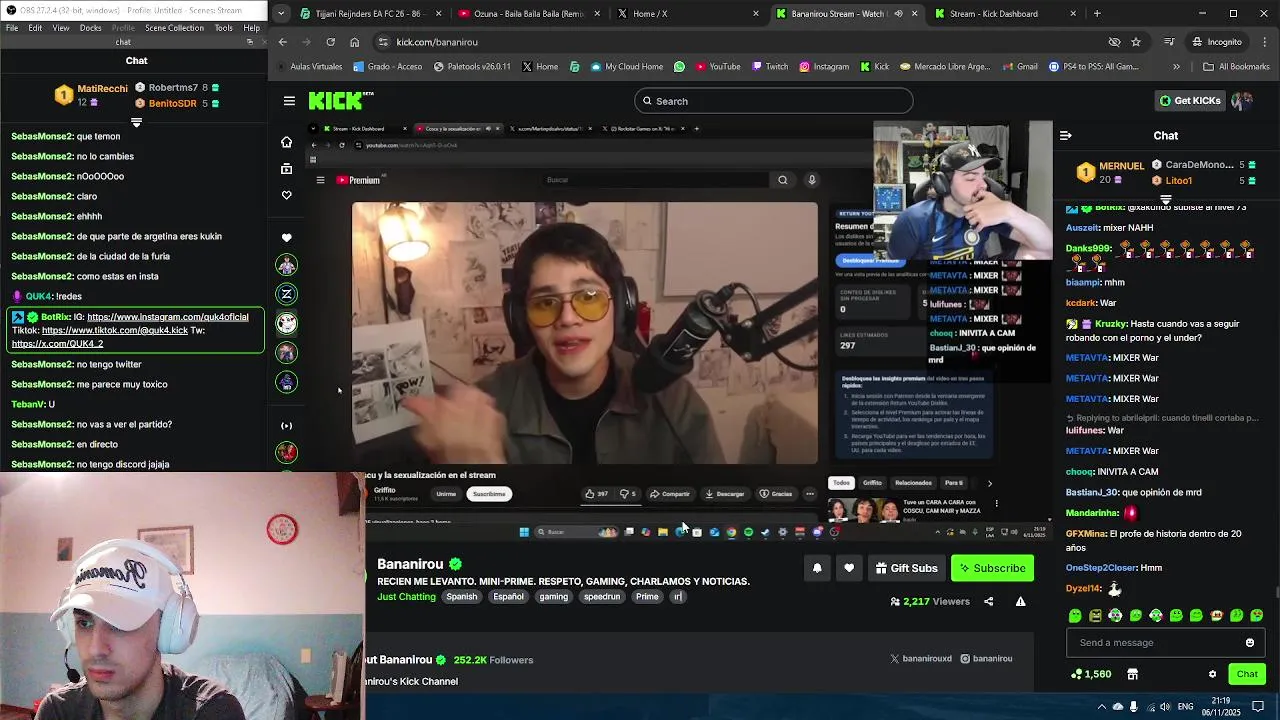Show hidden system tray icons
This screenshot has height=720, width=1280.
tap(1101, 706)
